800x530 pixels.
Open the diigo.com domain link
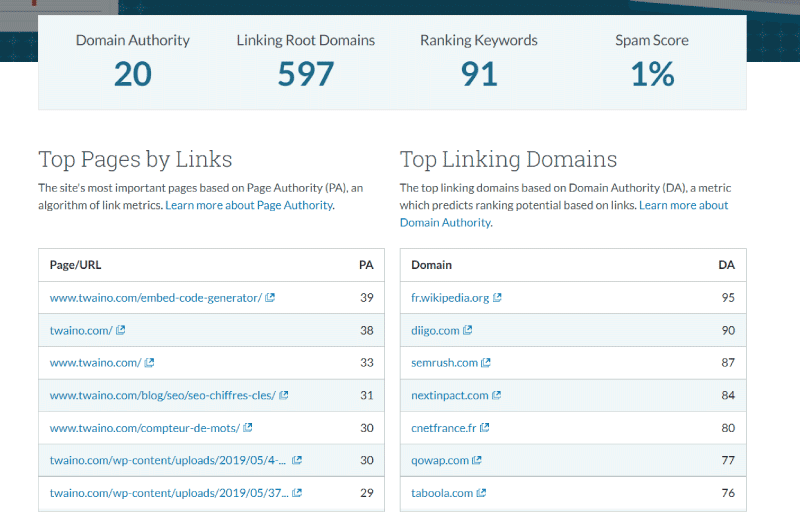pos(435,330)
